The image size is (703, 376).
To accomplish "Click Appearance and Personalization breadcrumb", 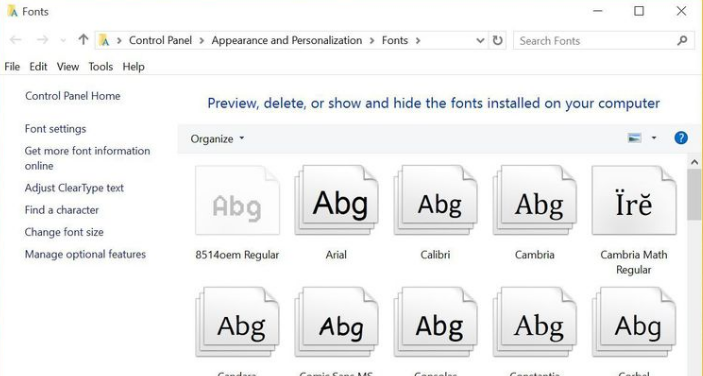I will pos(287,40).
